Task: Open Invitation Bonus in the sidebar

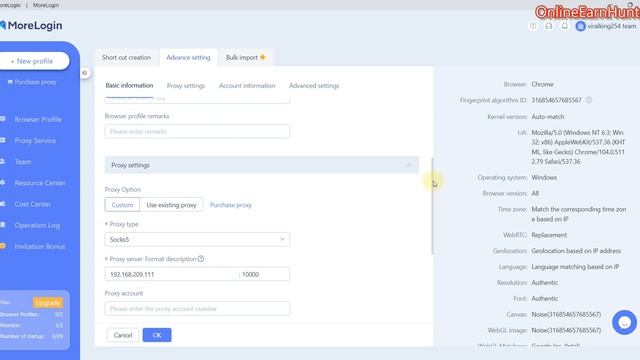Action: pos(40,247)
